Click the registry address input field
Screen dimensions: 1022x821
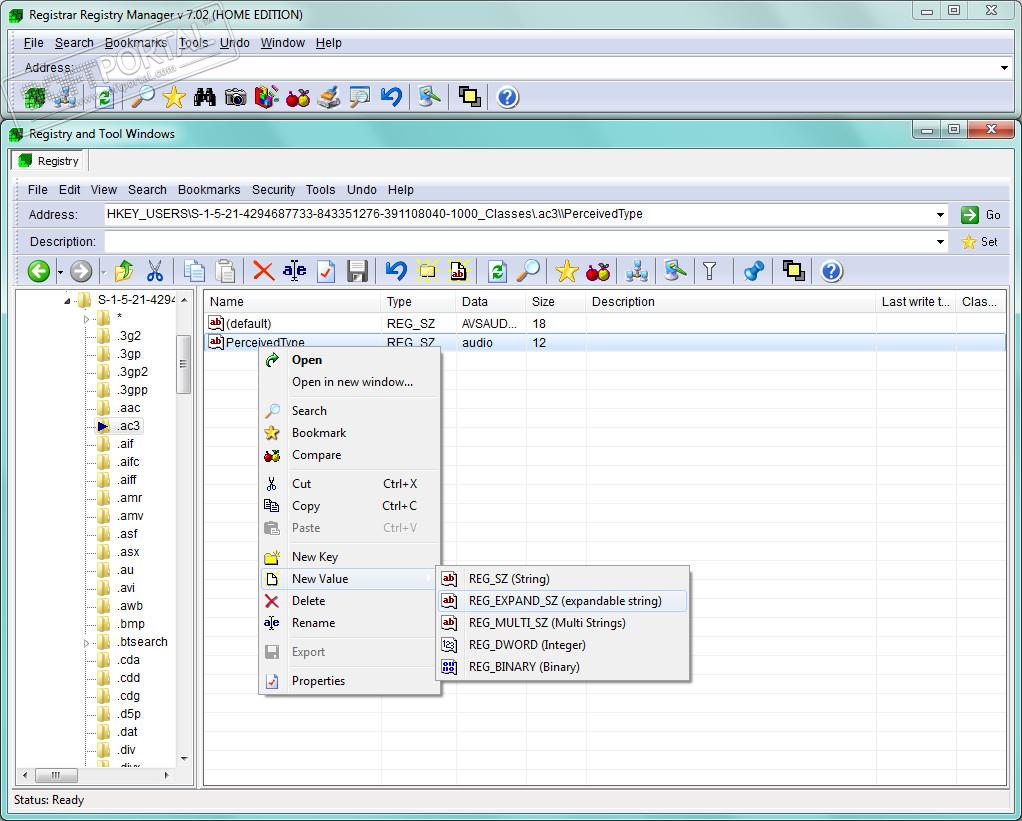click(x=519, y=214)
